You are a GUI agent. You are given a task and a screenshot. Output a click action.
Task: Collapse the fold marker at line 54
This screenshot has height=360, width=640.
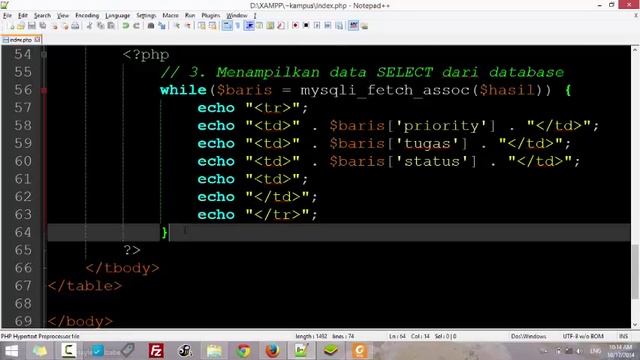pyautogui.click(x=44, y=54)
